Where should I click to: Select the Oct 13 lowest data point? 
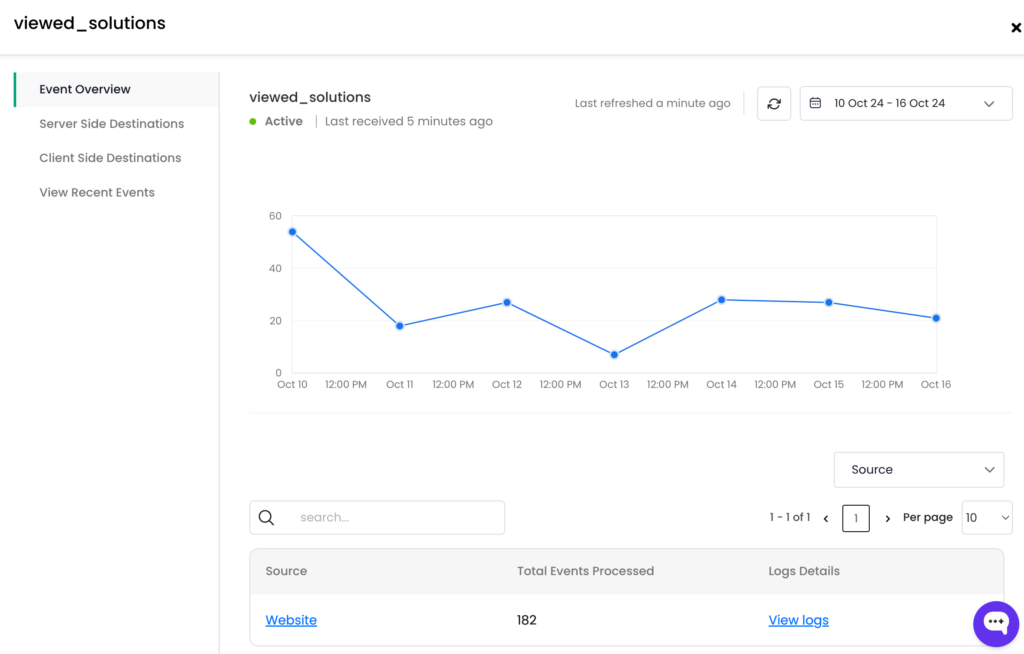615,355
